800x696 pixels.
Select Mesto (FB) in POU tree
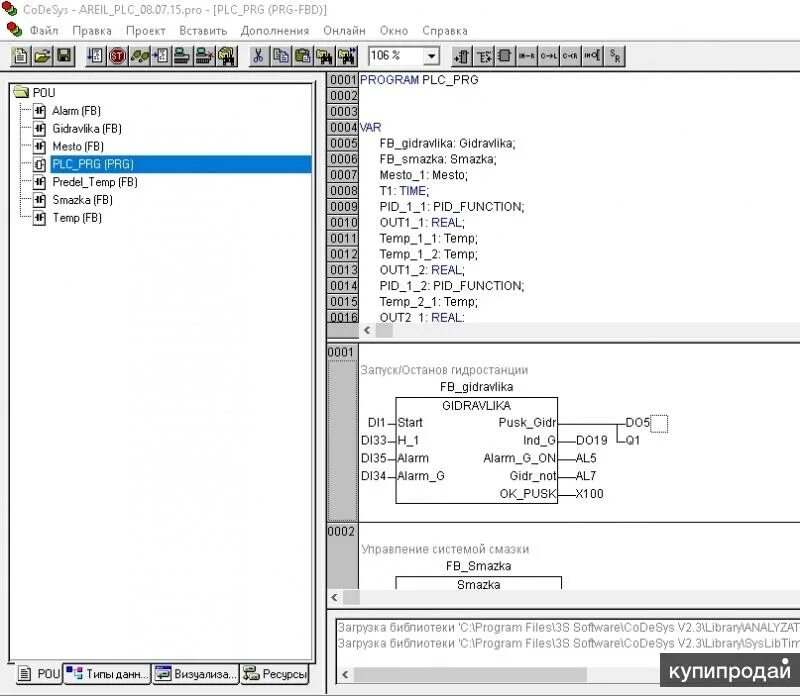(x=78, y=146)
